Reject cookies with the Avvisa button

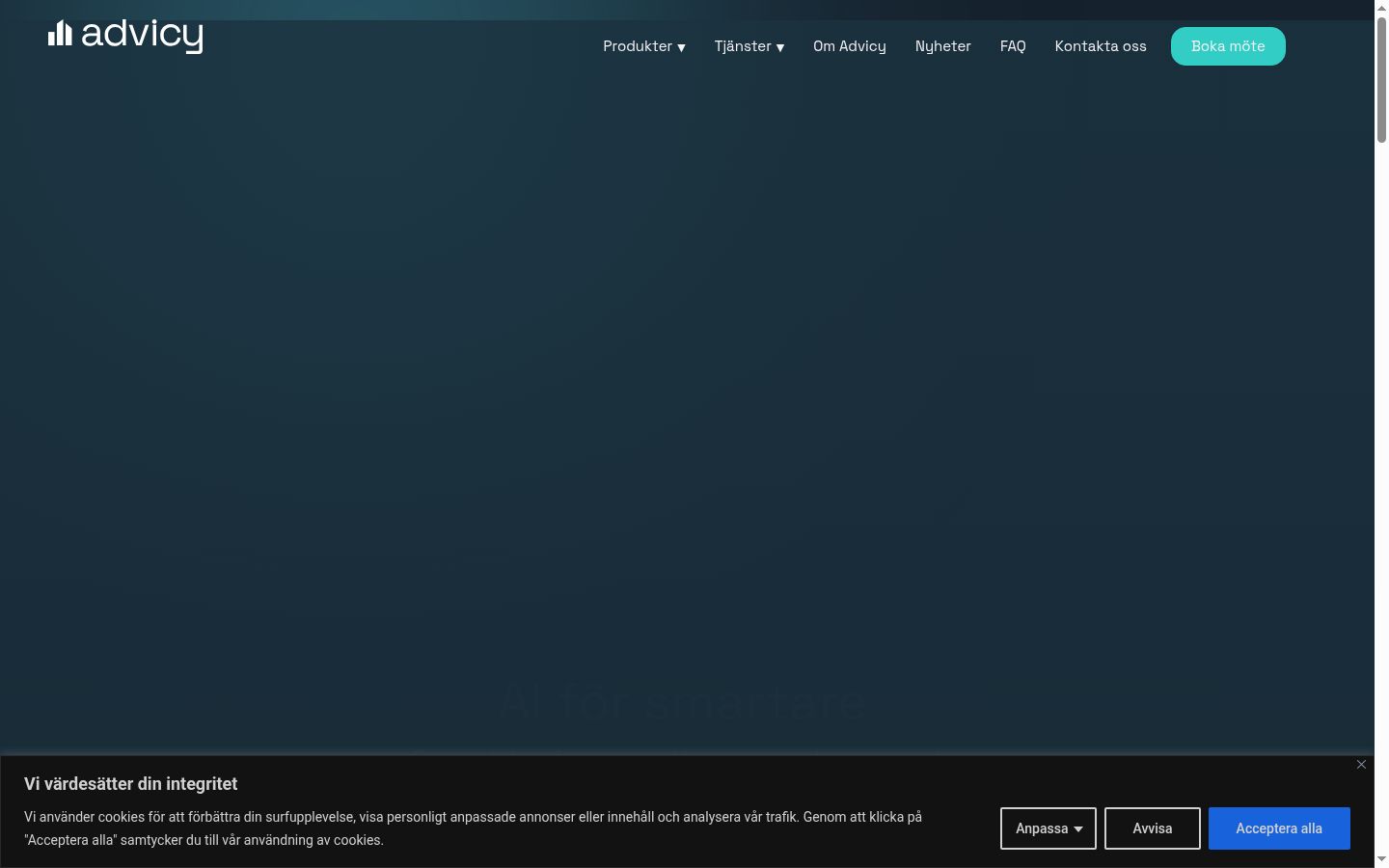click(x=1153, y=828)
